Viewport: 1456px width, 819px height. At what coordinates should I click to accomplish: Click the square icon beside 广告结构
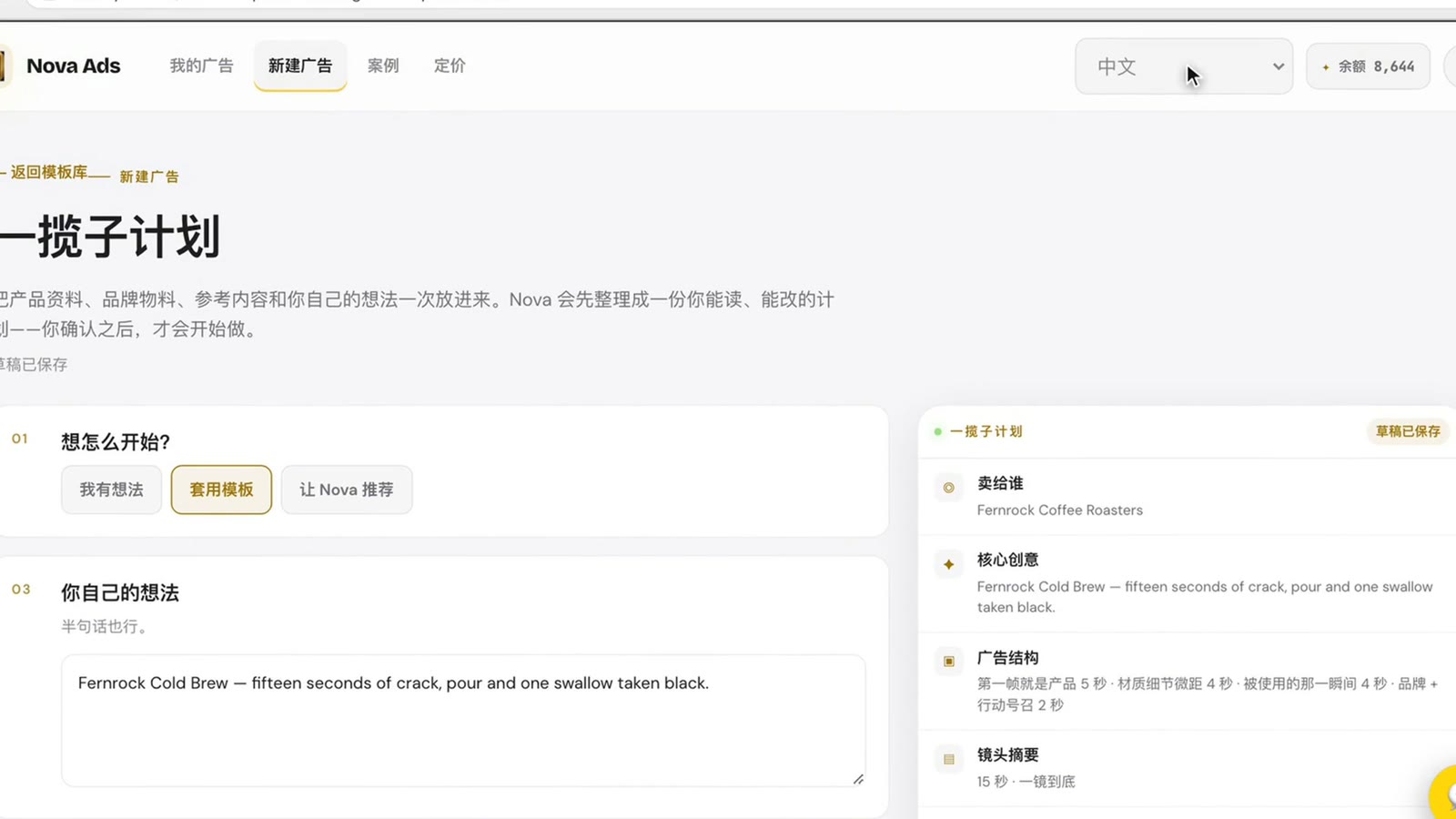948,662
